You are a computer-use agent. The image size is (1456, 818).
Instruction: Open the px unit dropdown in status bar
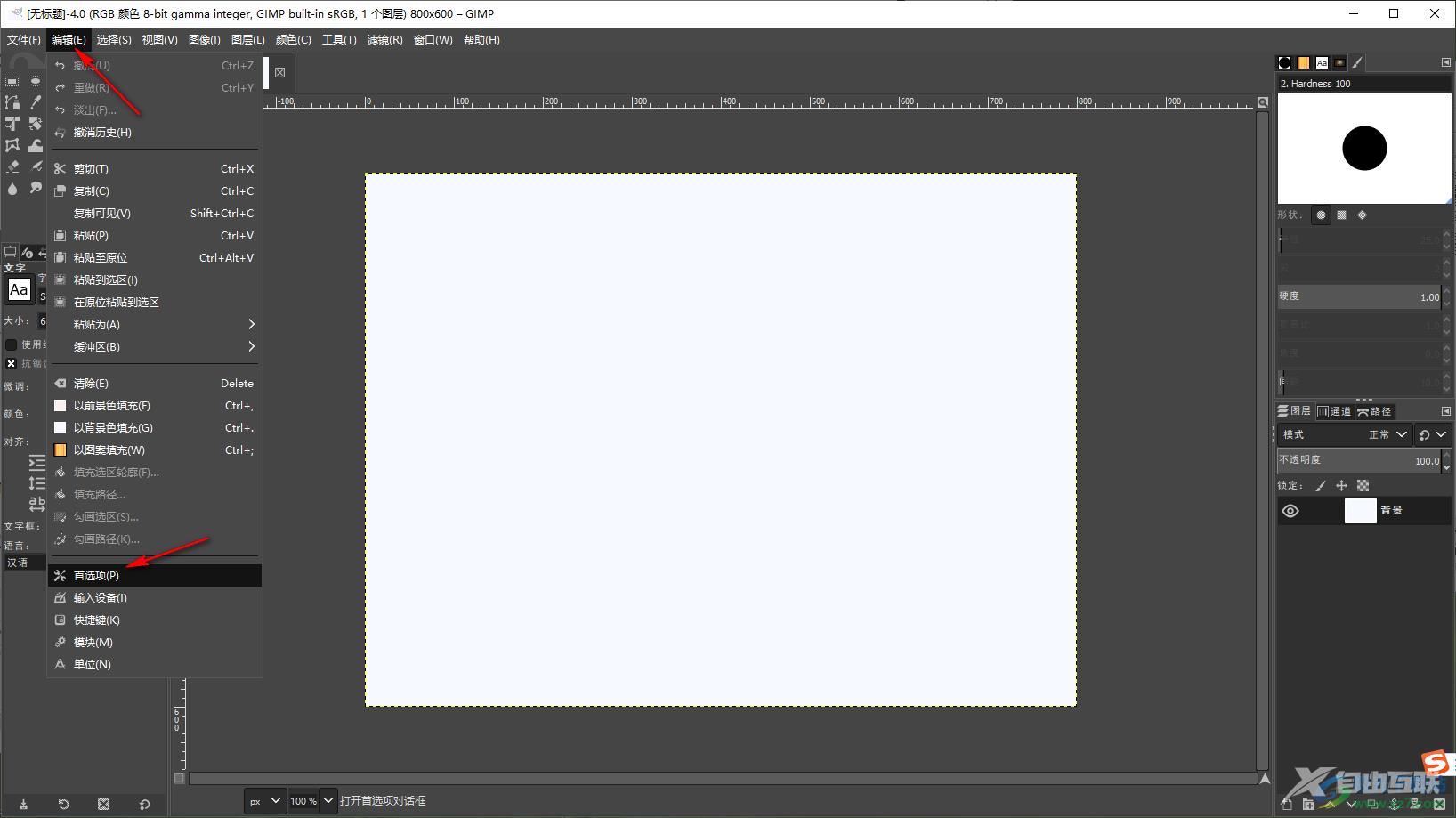[265, 801]
